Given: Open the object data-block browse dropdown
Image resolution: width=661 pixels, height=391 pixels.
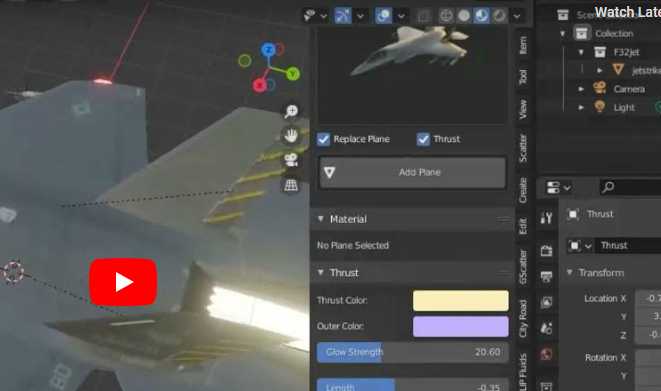Looking at the screenshot, I should coord(580,246).
